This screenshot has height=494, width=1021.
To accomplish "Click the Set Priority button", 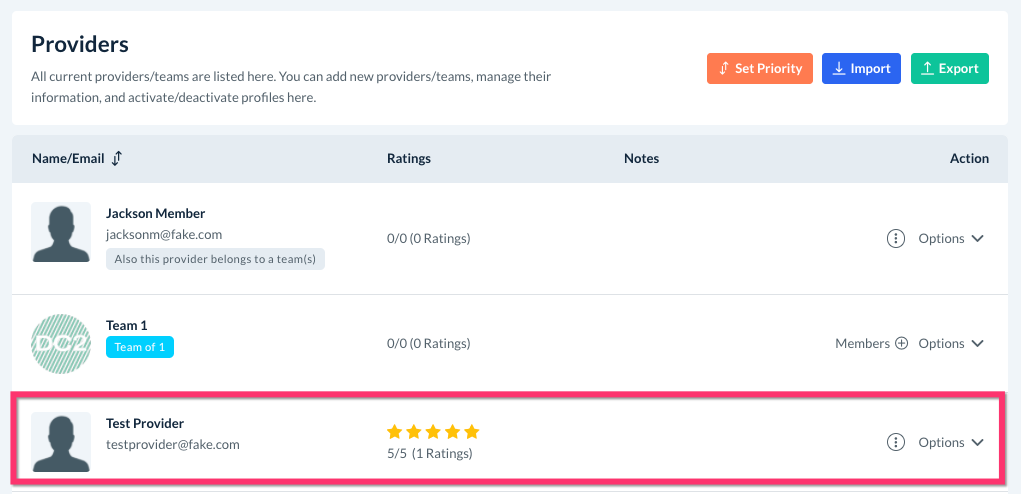I will pyautogui.click(x=760, y=68).
